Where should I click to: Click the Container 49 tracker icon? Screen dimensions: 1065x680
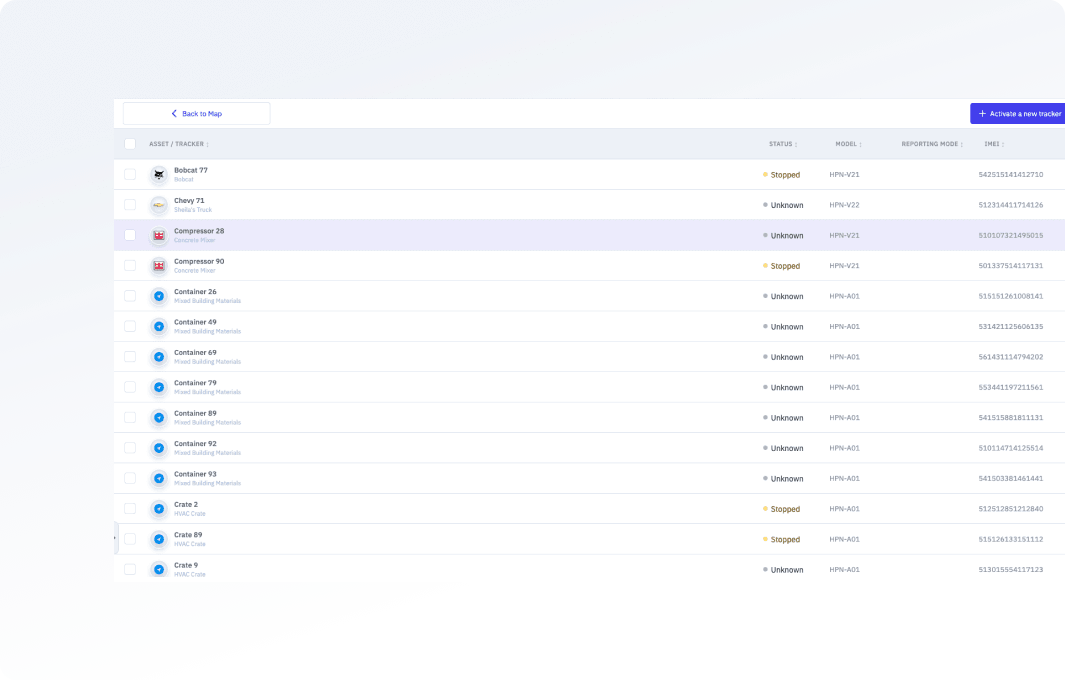(x=159, y=327)
